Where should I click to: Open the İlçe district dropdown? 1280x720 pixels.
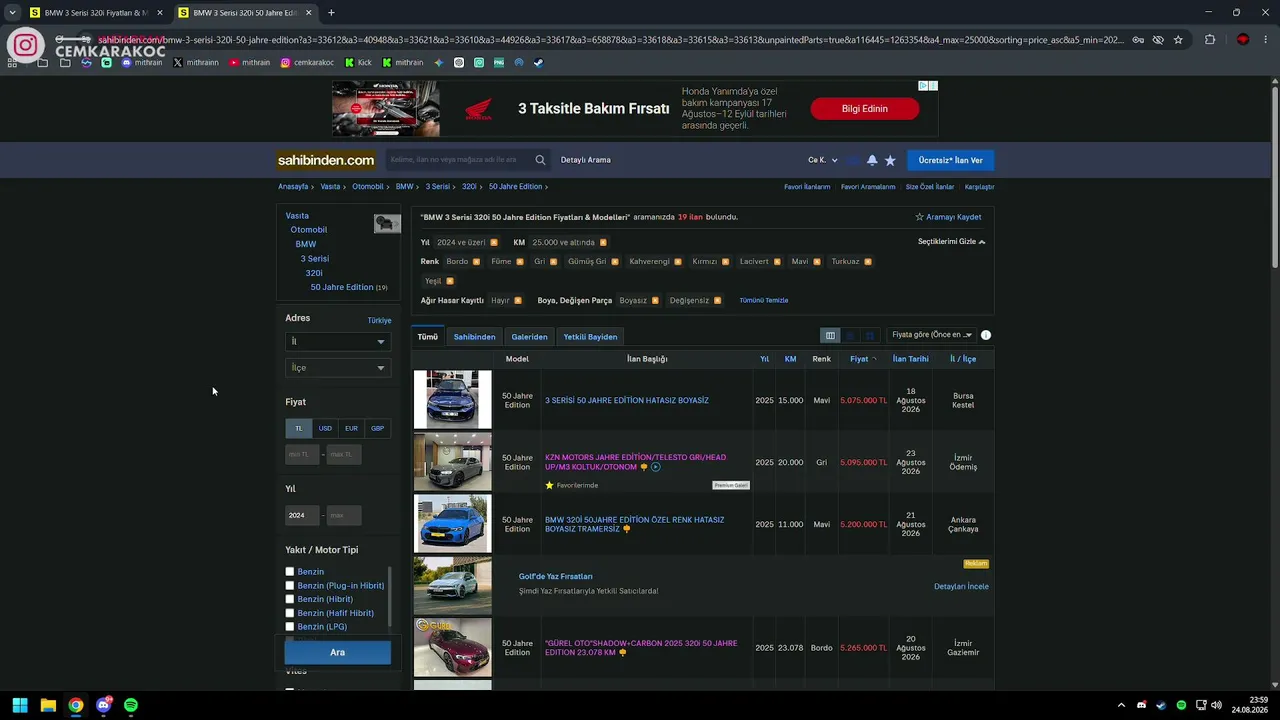tap(337, 368)
